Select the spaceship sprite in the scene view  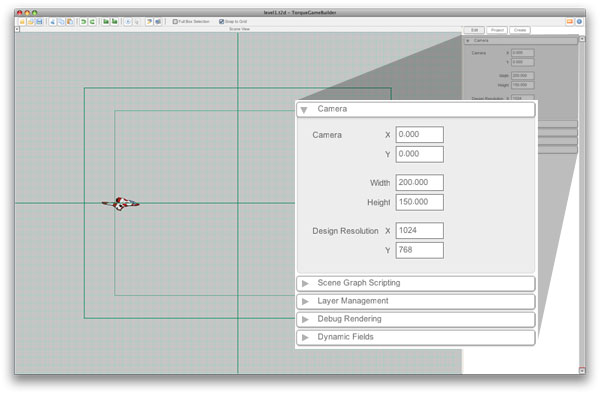click(121, 204)
